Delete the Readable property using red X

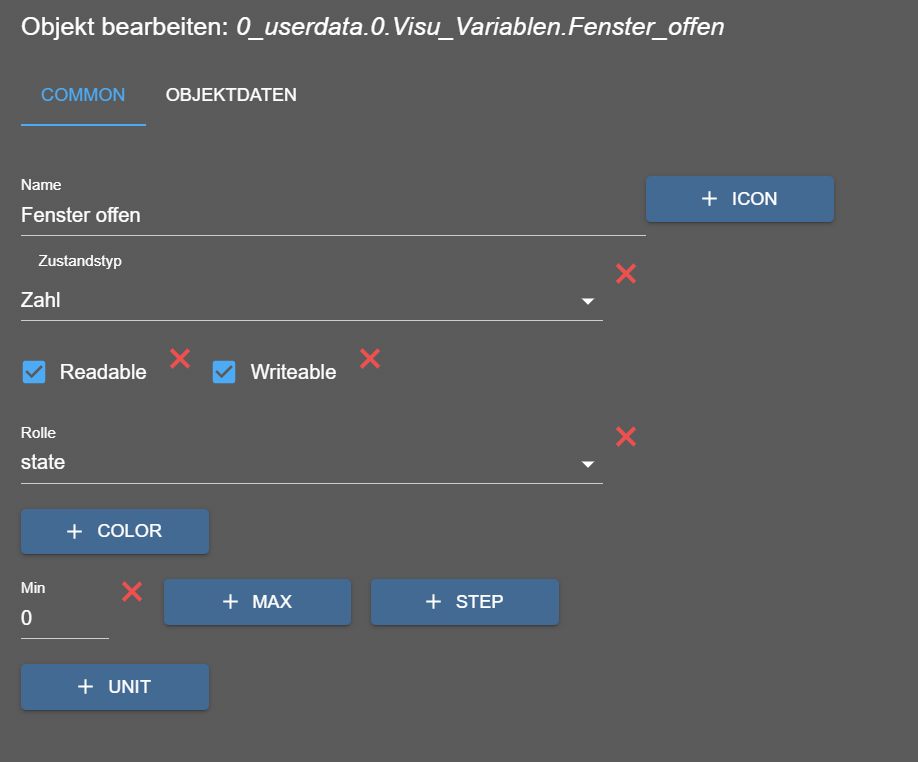(x=180, y=358)
